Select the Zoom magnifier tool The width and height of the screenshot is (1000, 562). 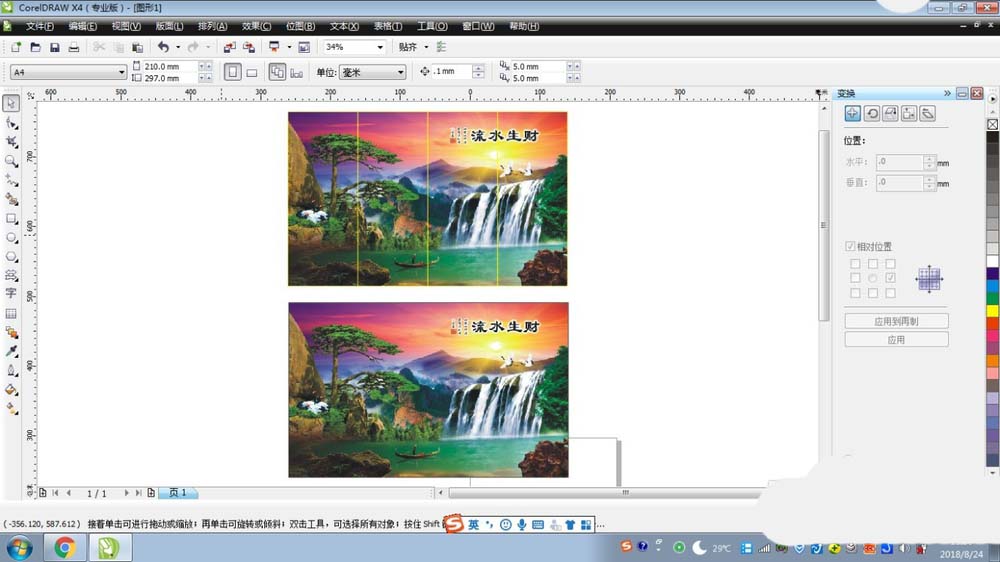point(11,161)
